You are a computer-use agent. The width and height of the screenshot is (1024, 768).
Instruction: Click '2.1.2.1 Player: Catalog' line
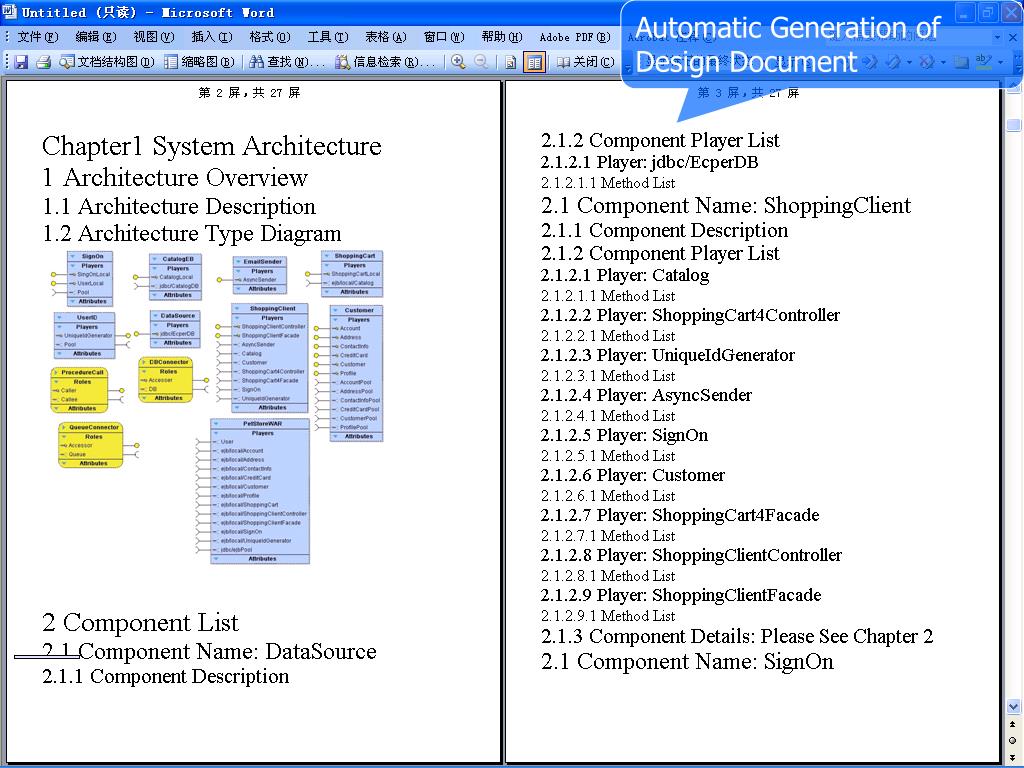point(624,276)
